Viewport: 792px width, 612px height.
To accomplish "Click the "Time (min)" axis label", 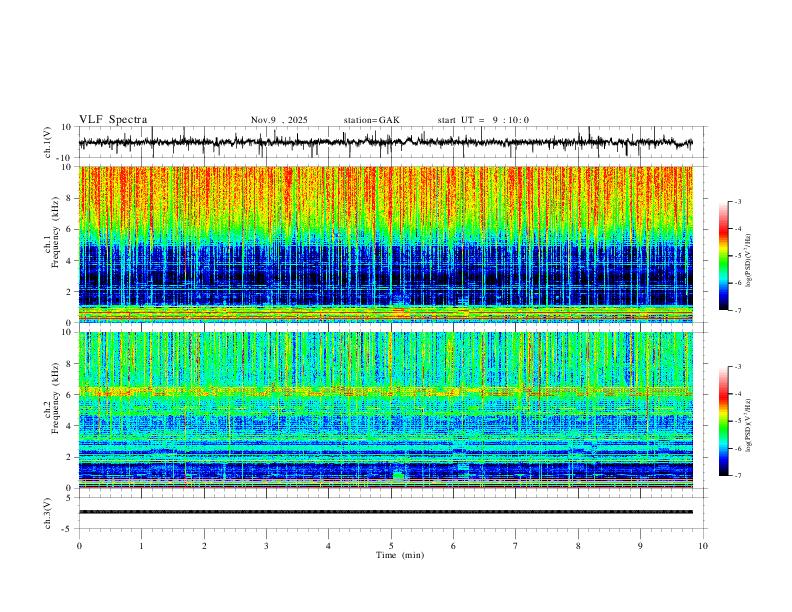I will coord(400,555).
